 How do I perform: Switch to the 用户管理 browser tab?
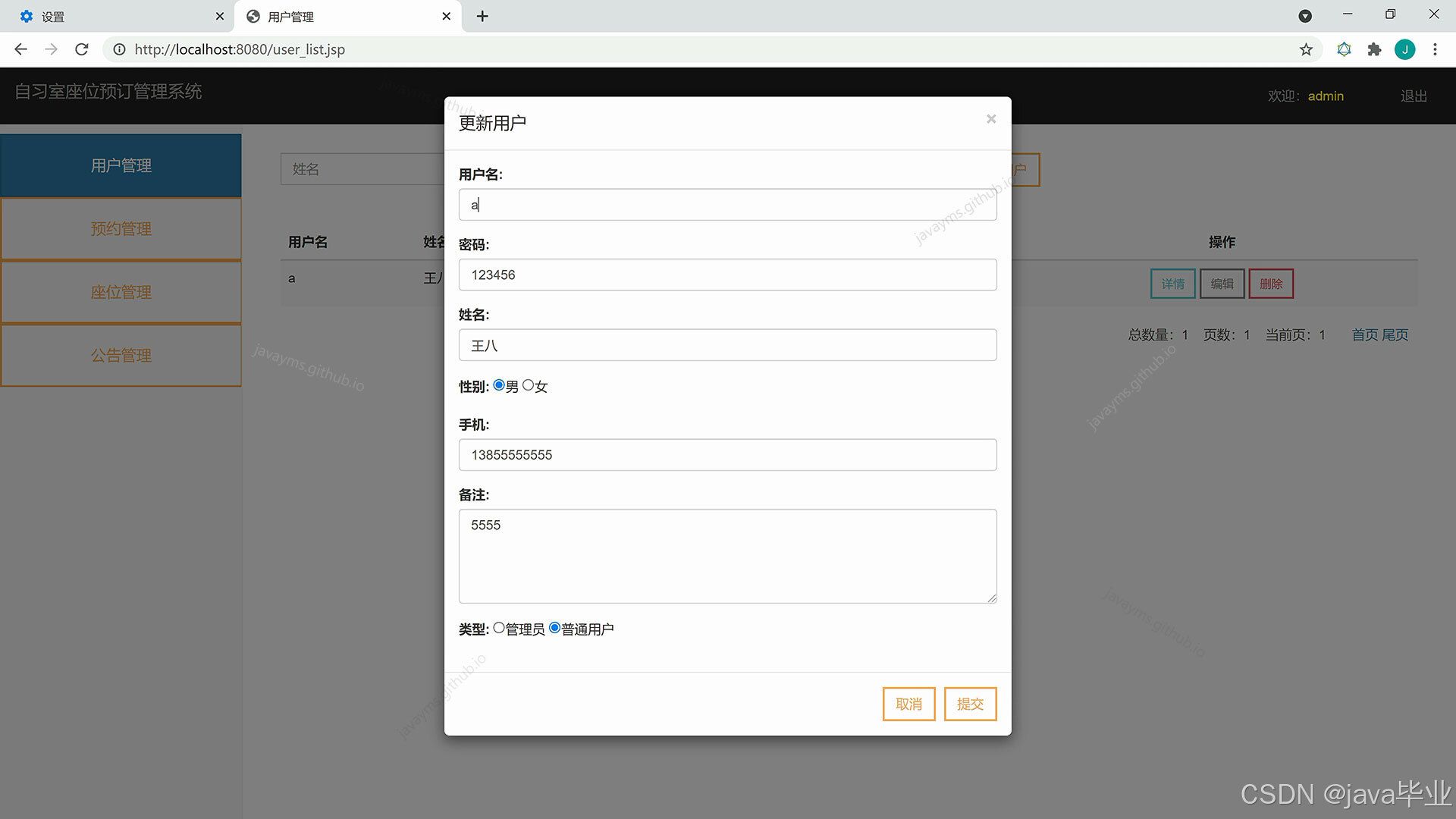coord(348,16)
